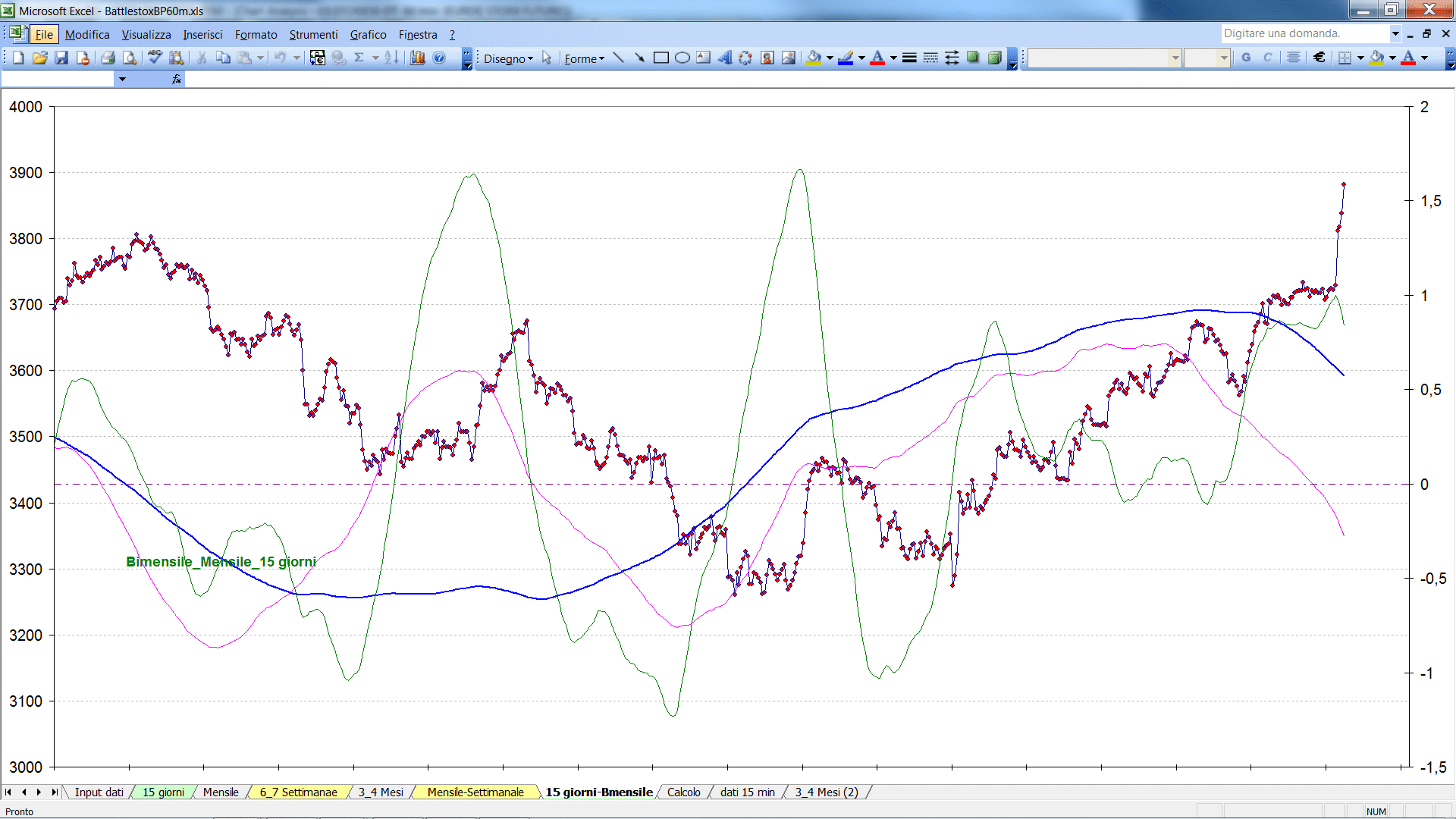The image size is (1456, 819).
Task: Insert a diagram or organization chart
Action: 745,58
